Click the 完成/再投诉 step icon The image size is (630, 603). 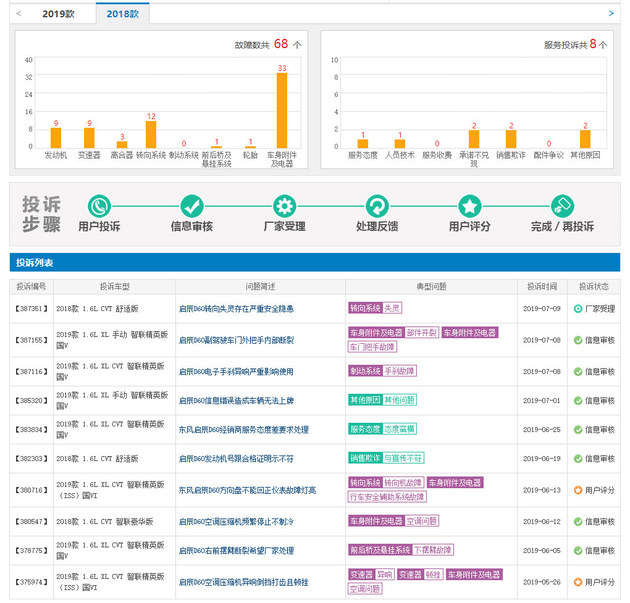coord(561,206)
